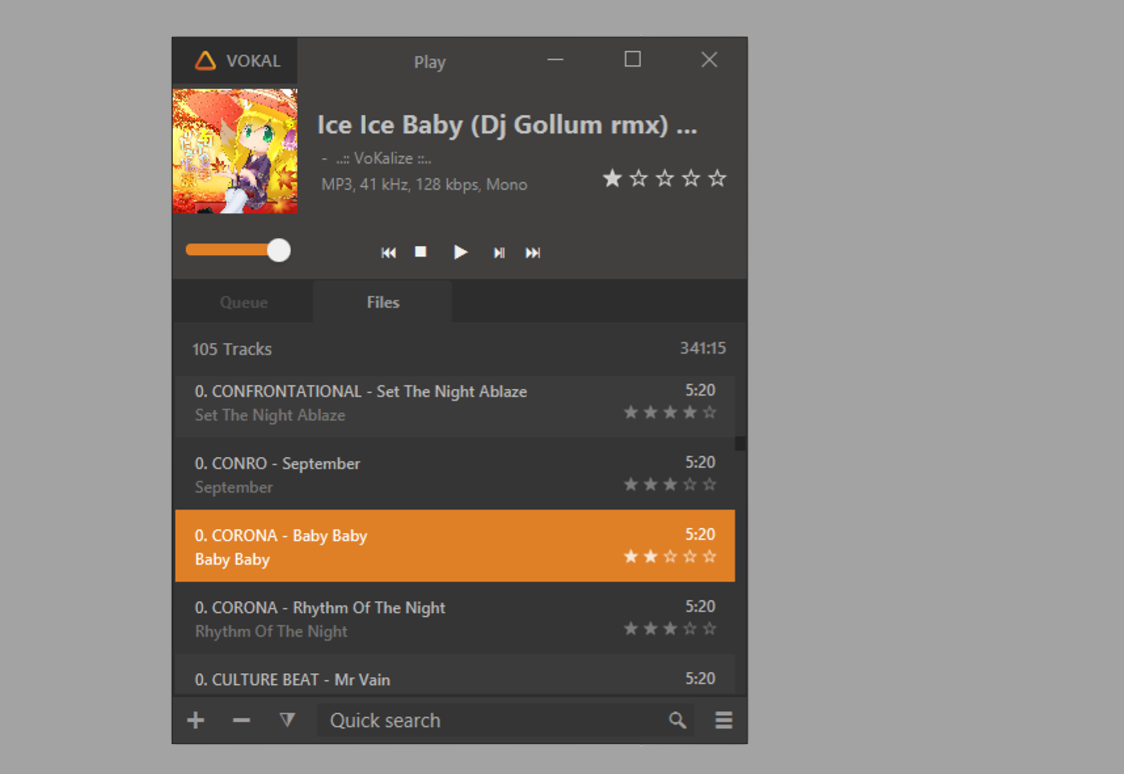Select CORONA - Rhythm Of The Night track
This screenshot has width=1124, height=774.
[x=400, y=619]
